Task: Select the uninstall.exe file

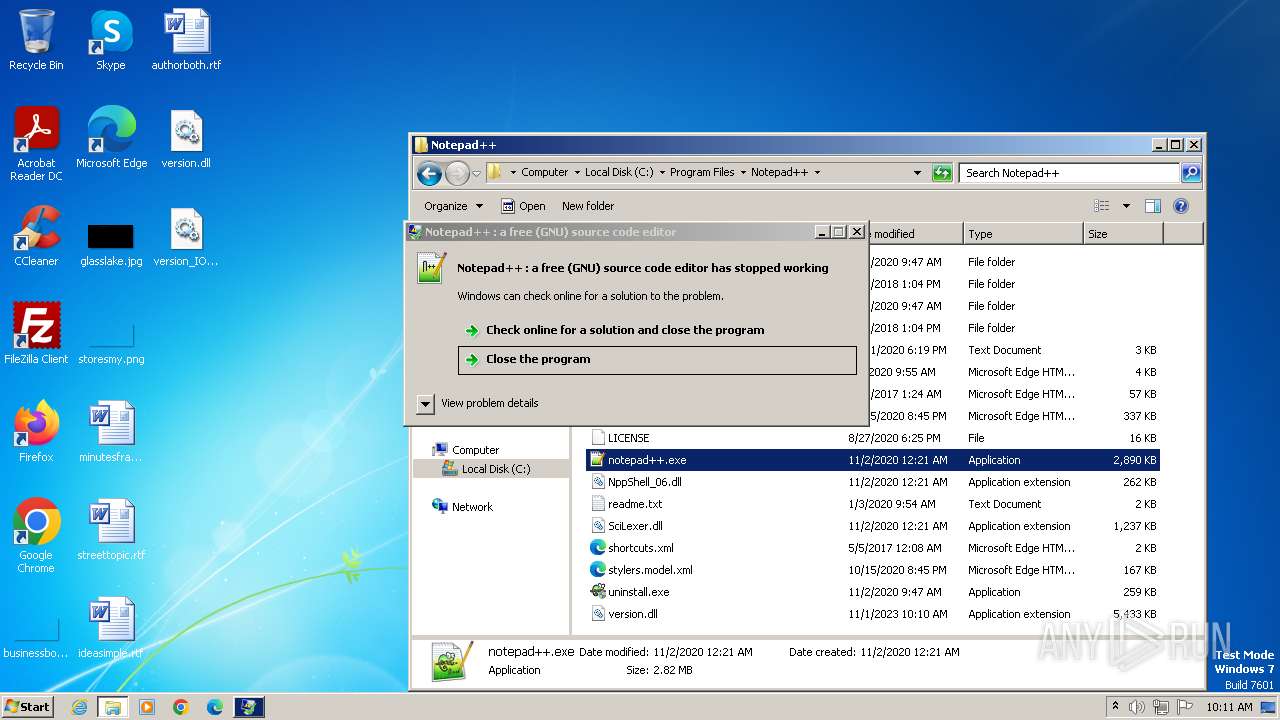Action: [638, 592]
